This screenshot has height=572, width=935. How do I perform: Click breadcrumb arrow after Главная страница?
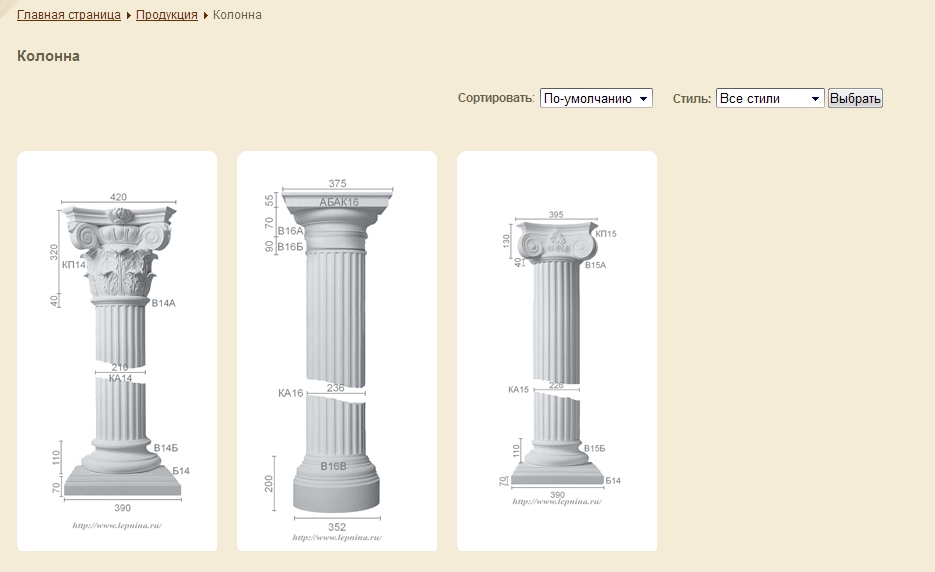tap(129, 16)
